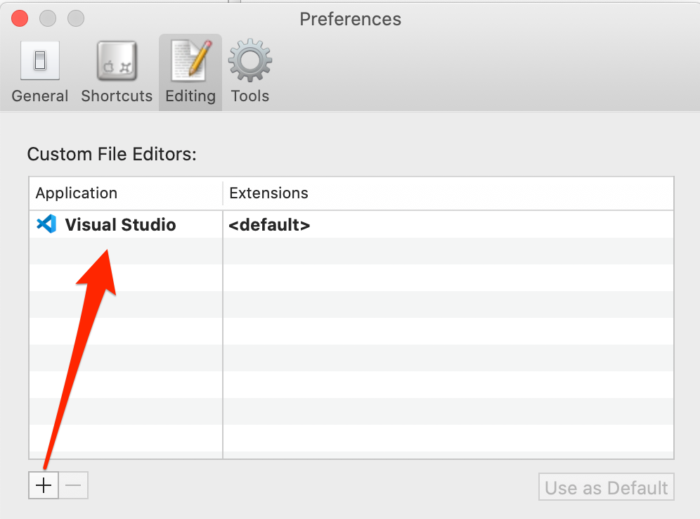Click the "Extensions" column header
This screenshot has height=519, width=700.
pos(268,193)
